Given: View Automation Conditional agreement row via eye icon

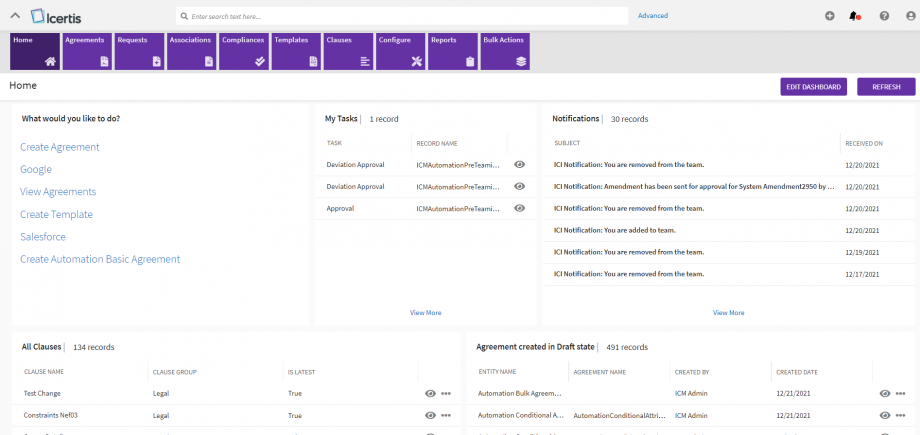Looking at the screenshot, I should (x=885, y=415).
